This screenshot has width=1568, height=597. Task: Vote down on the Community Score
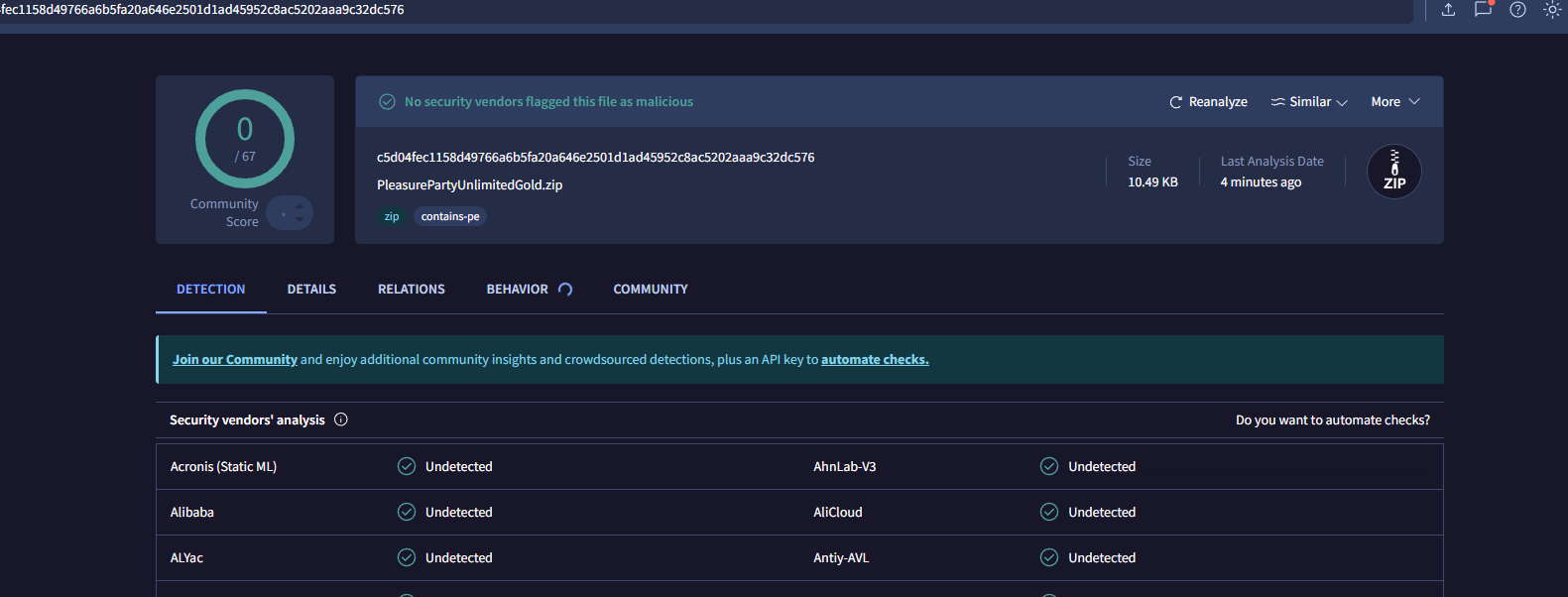300,219
